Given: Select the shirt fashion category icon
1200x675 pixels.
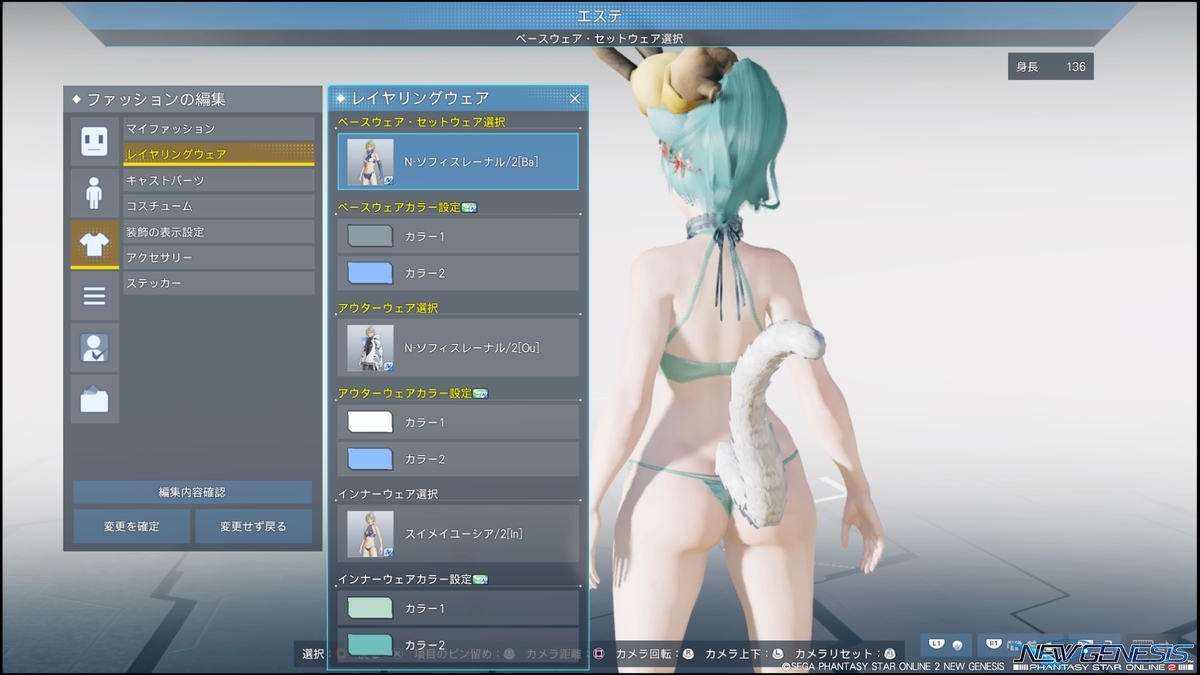Looking at the screenshot, I should click(95, 244).
